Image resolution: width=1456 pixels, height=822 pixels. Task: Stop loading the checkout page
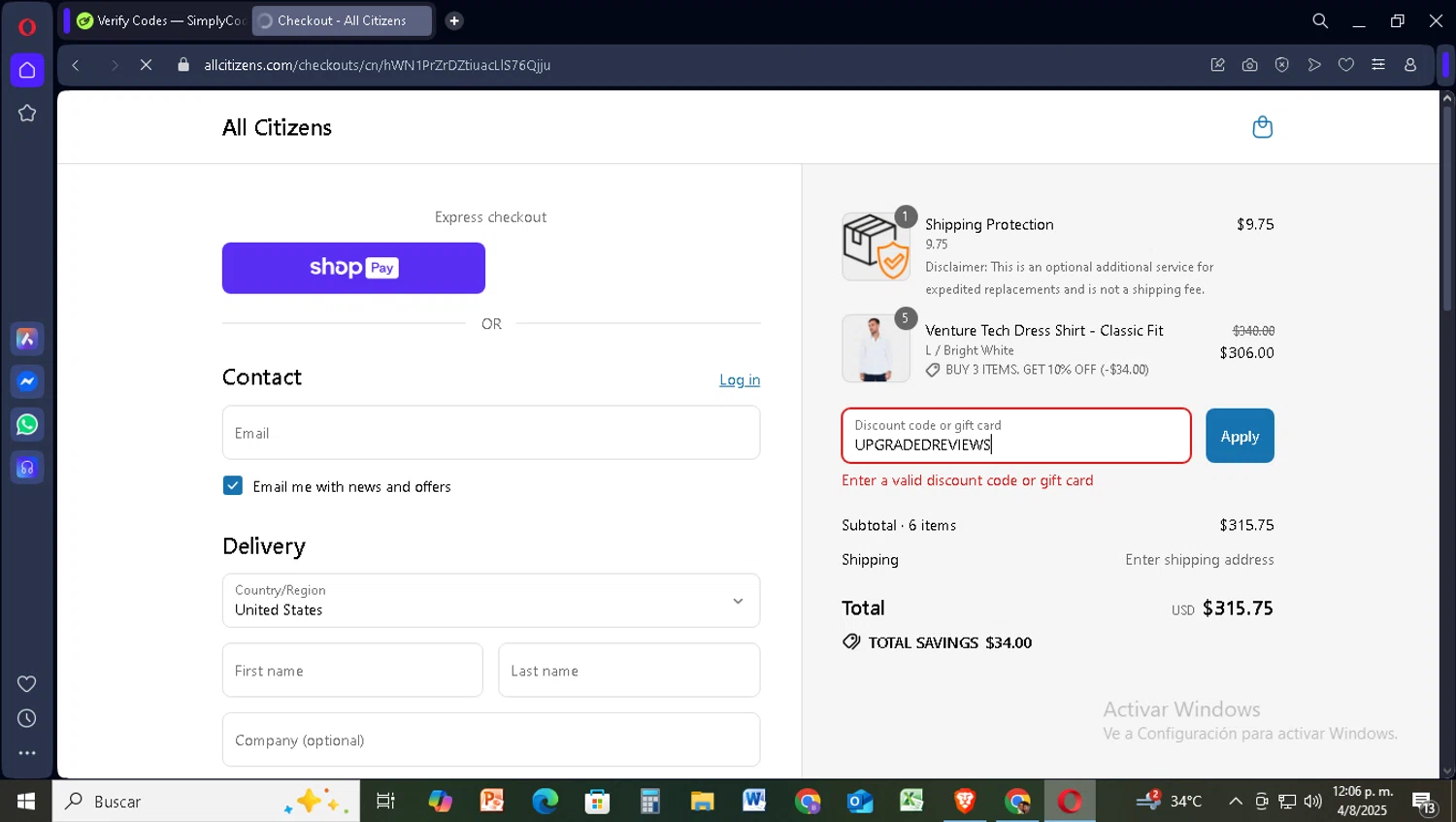(146, 65)
